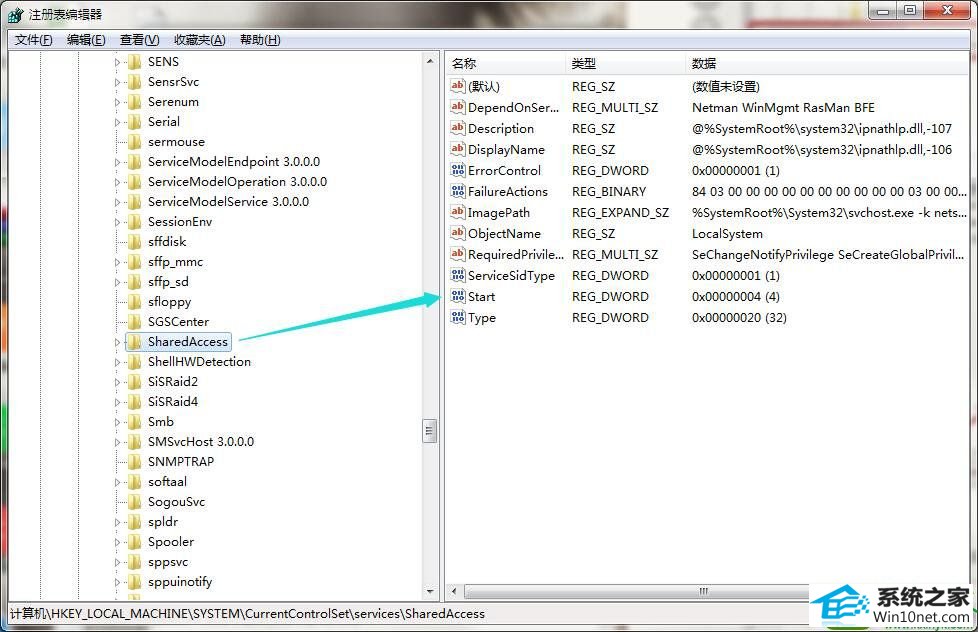Expand the SharedAccess tree node

(117, 342)
